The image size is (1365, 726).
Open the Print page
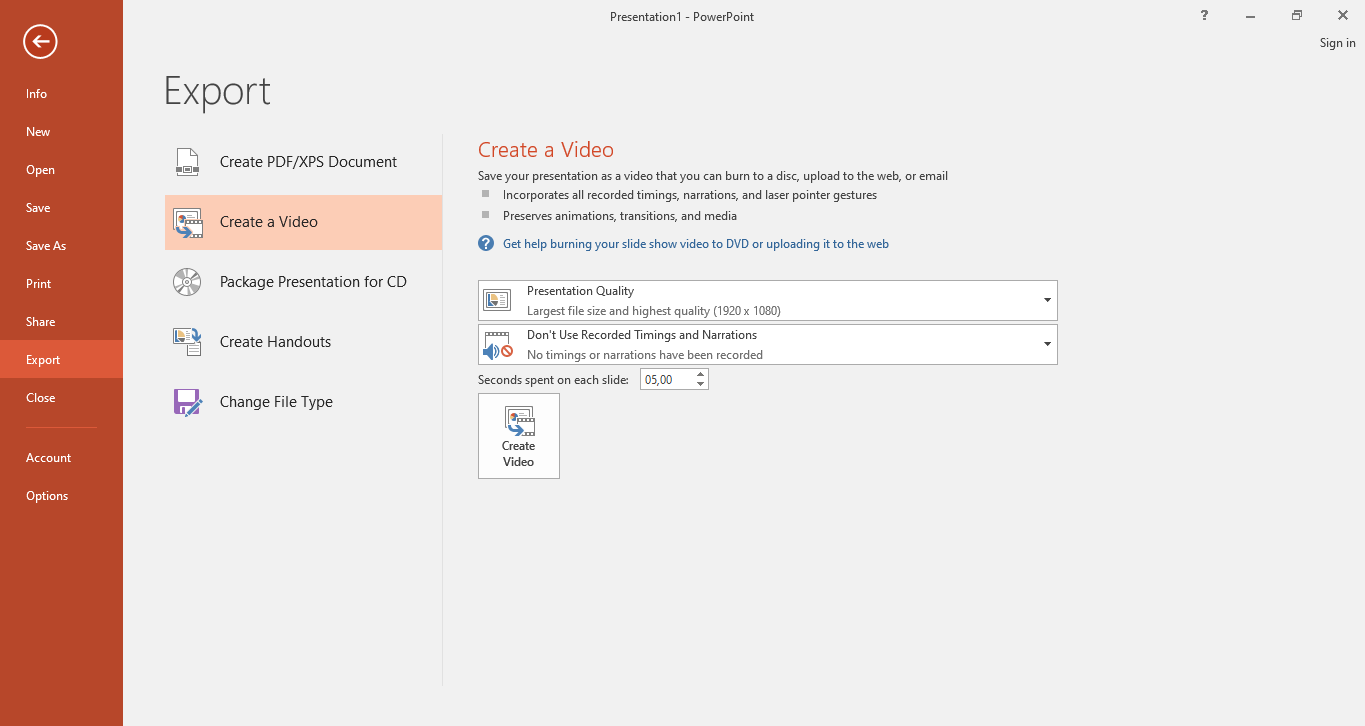[x=61, y=284]
